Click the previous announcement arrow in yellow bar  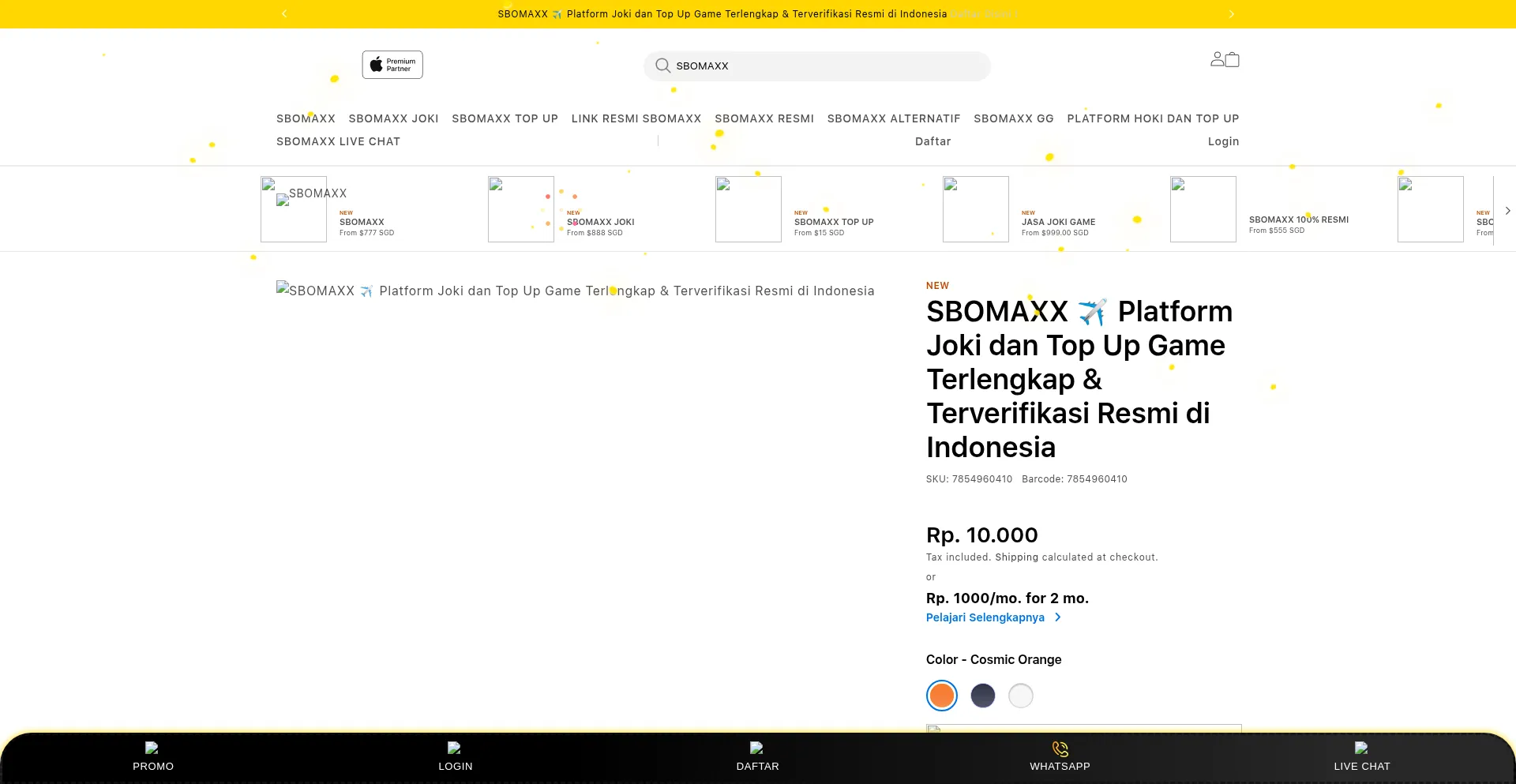(x=284, y=14)
